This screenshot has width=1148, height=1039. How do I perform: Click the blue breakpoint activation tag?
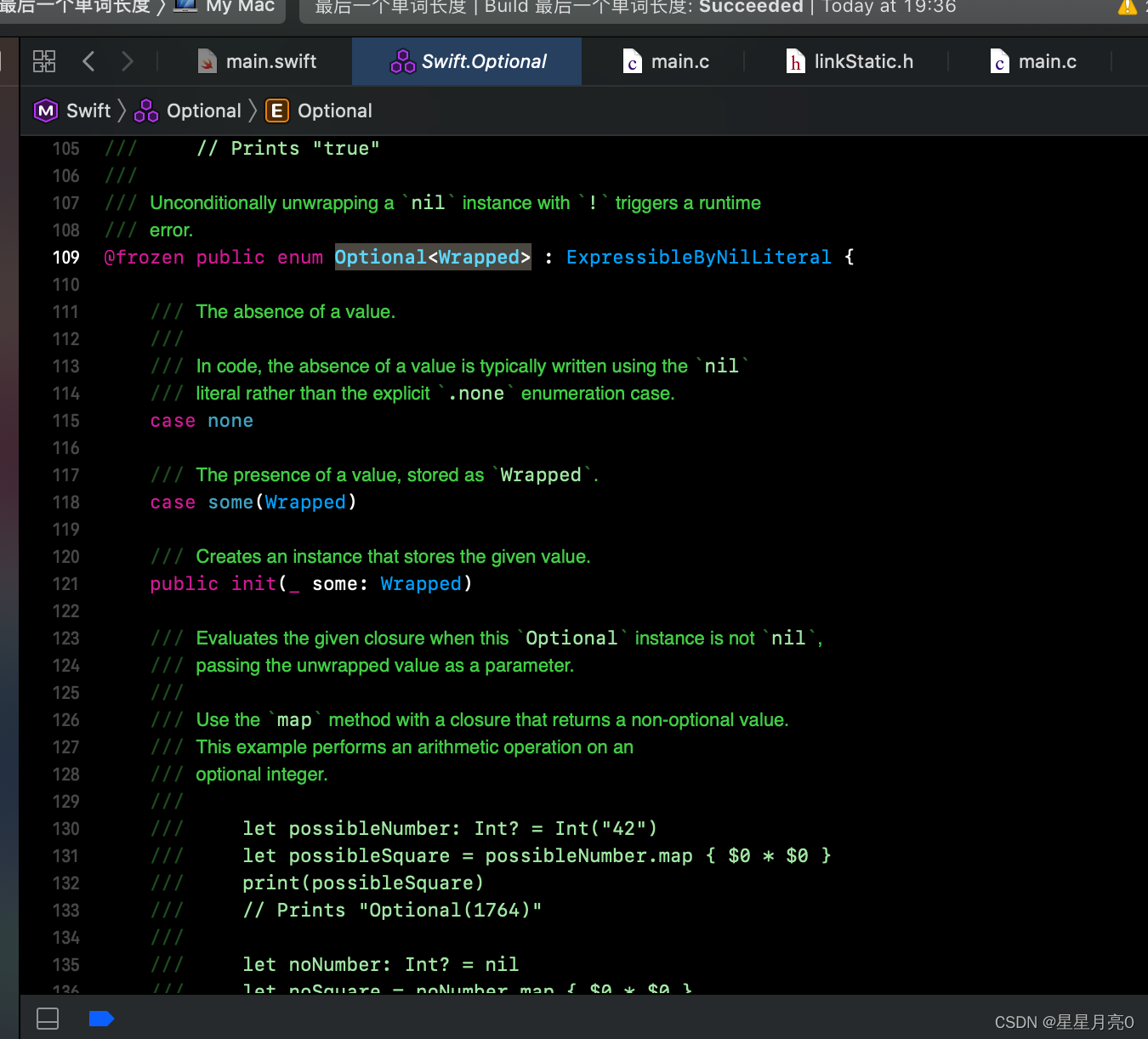pyautogui.click(x=101, y=1019)
